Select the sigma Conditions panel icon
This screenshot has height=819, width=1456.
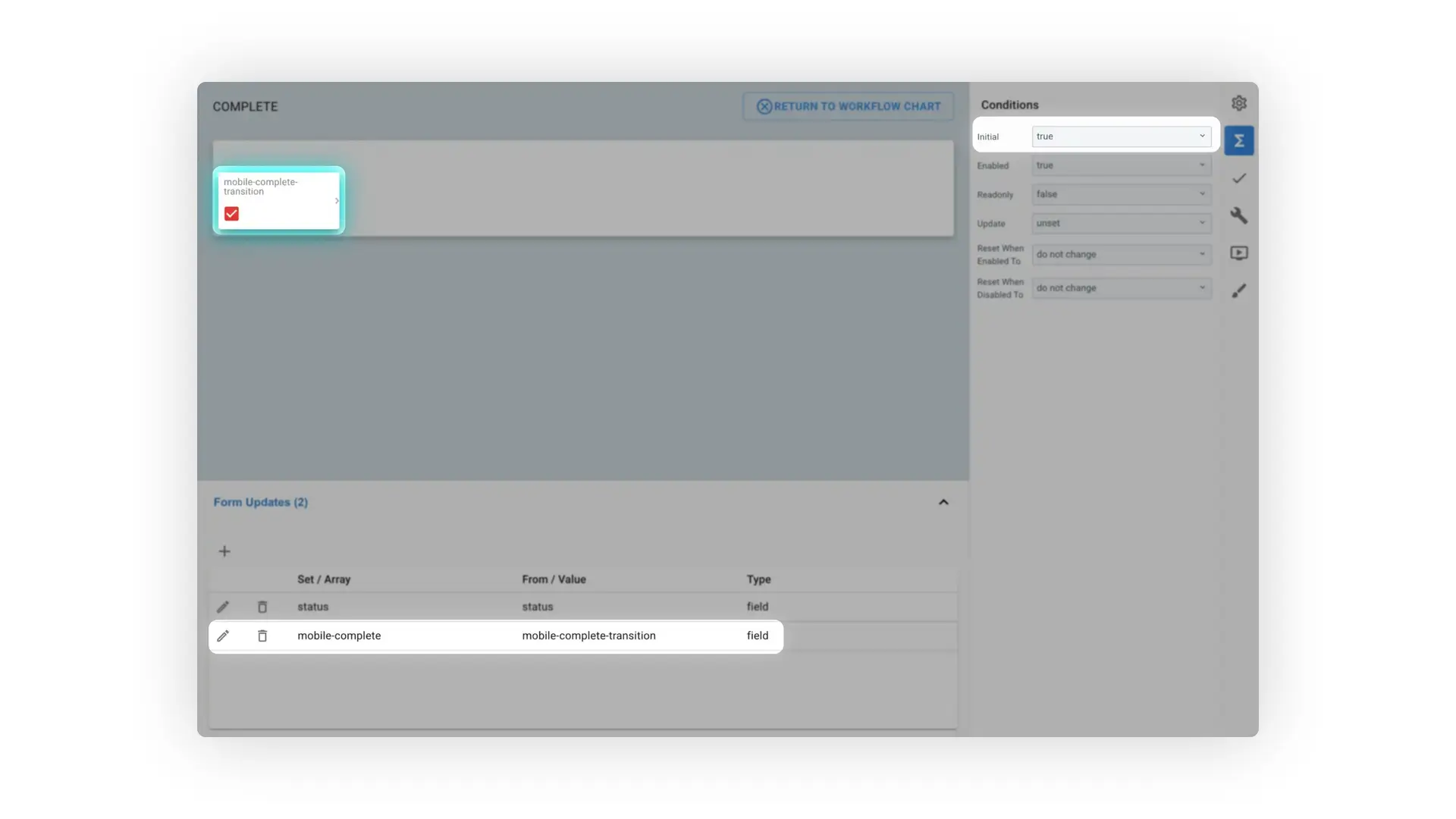(1239, 140)
